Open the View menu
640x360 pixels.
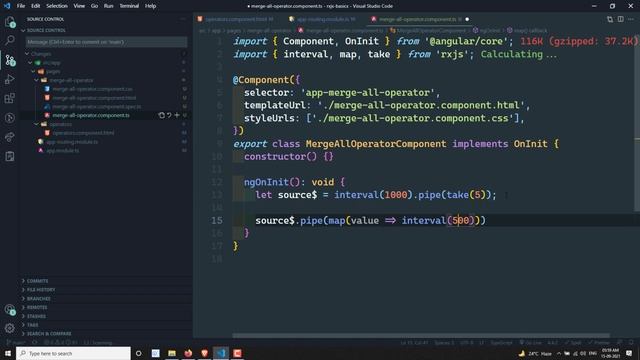(79, 6)
